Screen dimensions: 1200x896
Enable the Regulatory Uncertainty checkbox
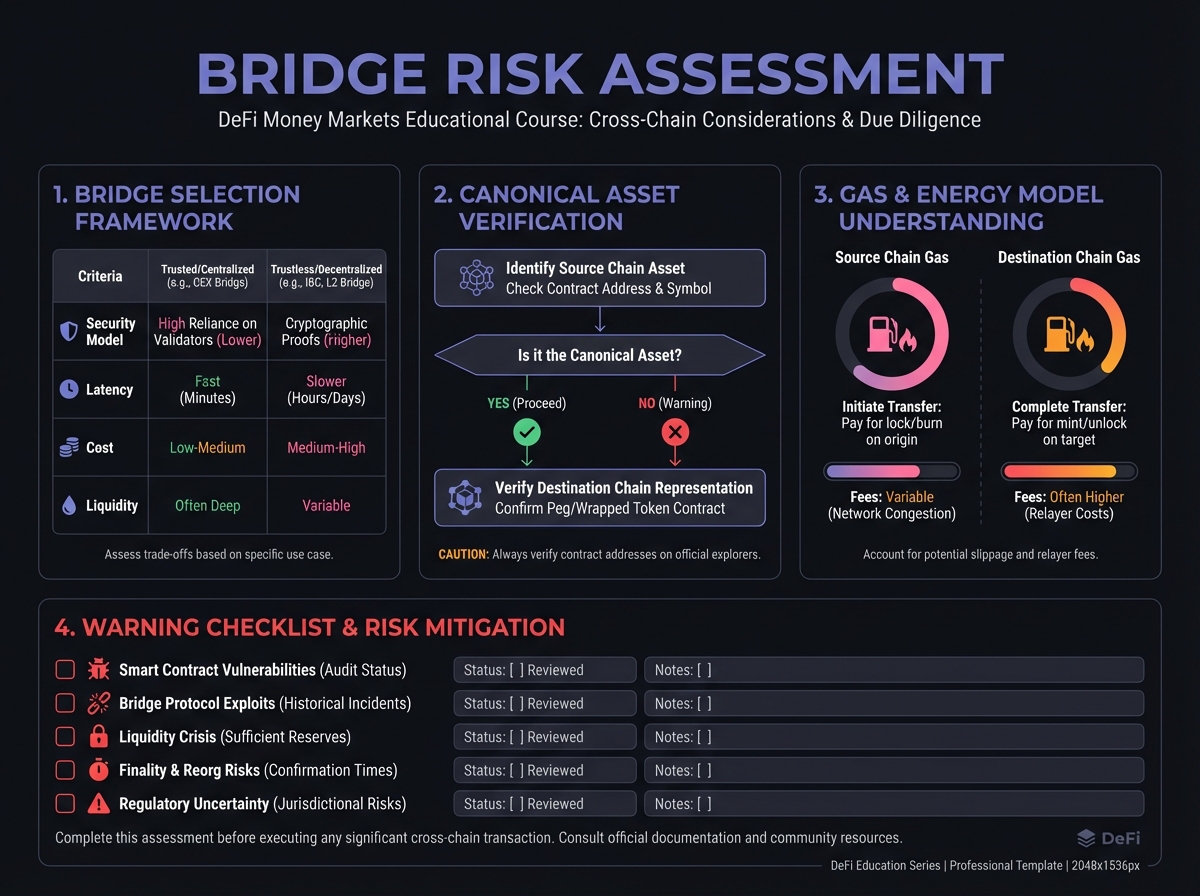[x=65, y=804]
